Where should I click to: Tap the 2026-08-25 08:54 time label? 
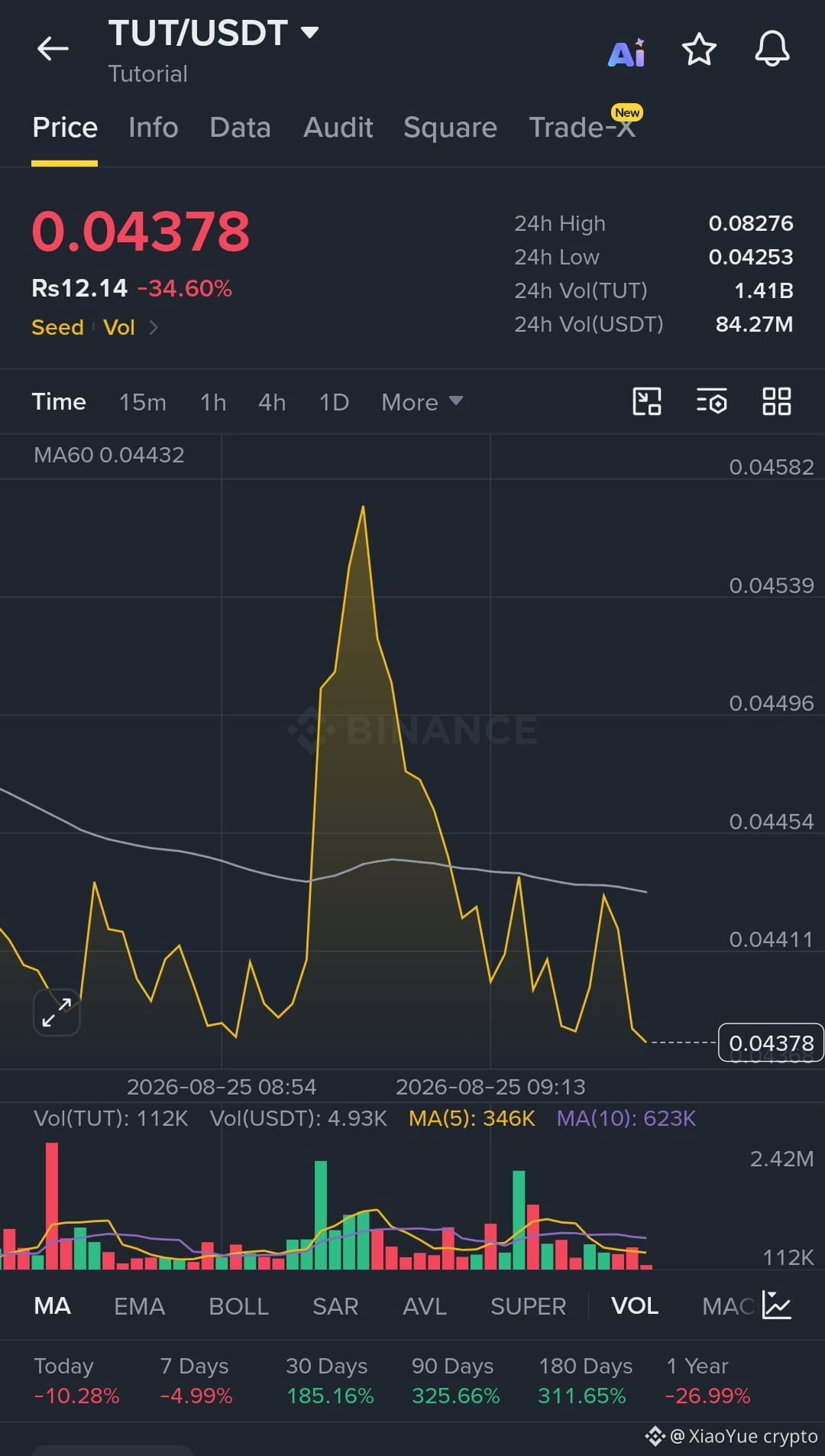point(222,1087)
